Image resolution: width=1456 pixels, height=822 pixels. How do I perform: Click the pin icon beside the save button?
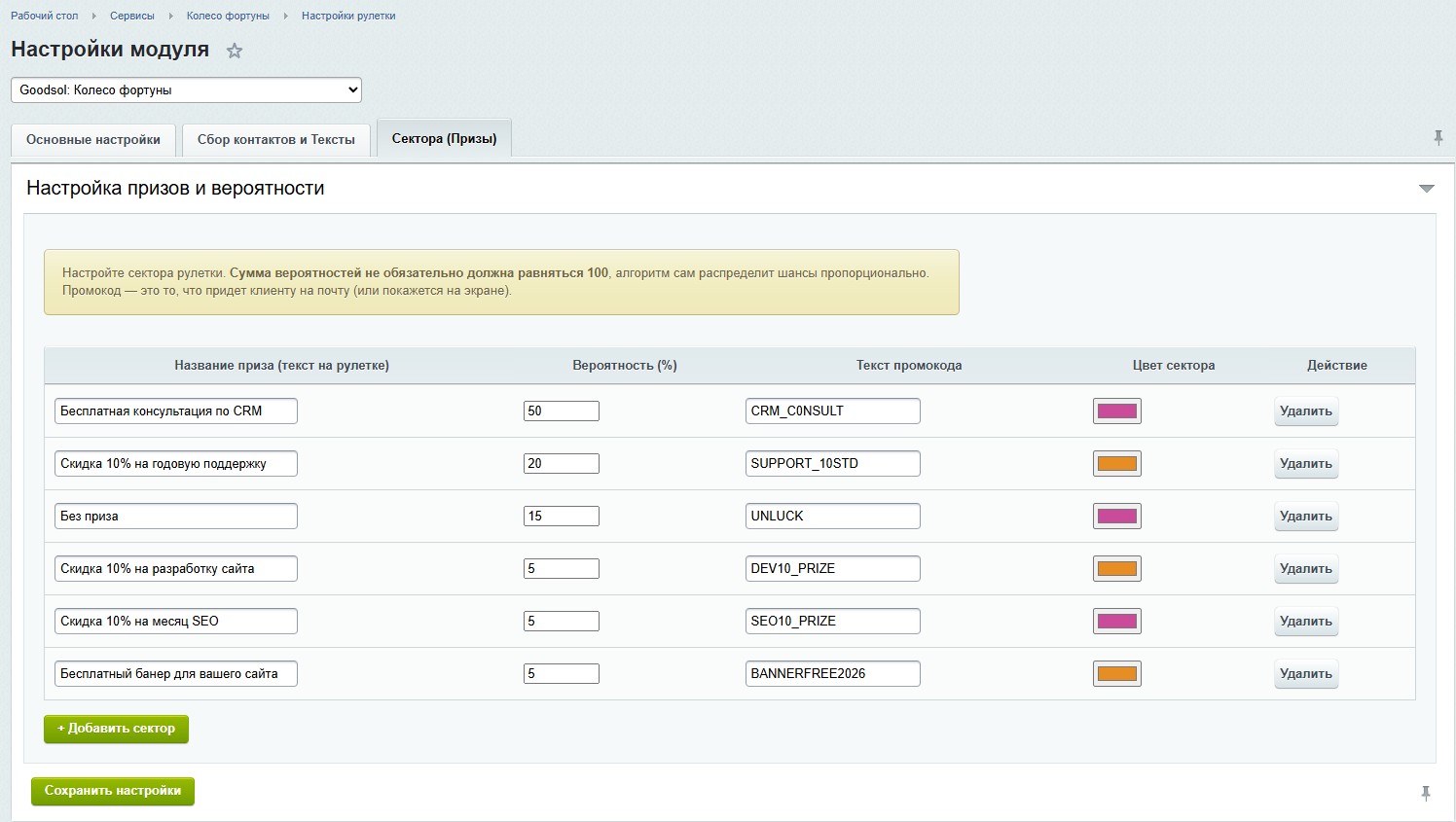coord(1426,793)
